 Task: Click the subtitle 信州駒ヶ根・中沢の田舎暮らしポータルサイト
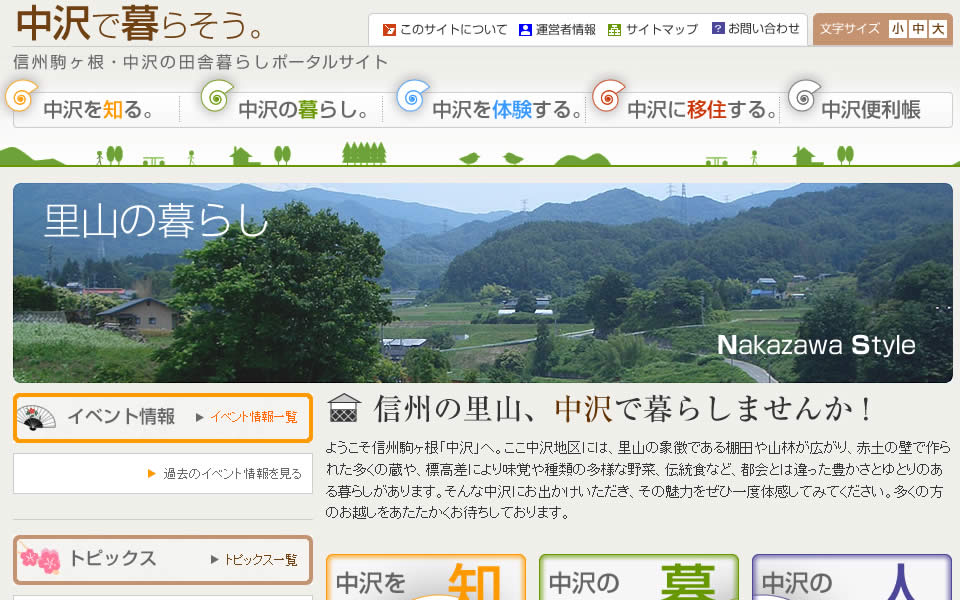pos(201,62)
